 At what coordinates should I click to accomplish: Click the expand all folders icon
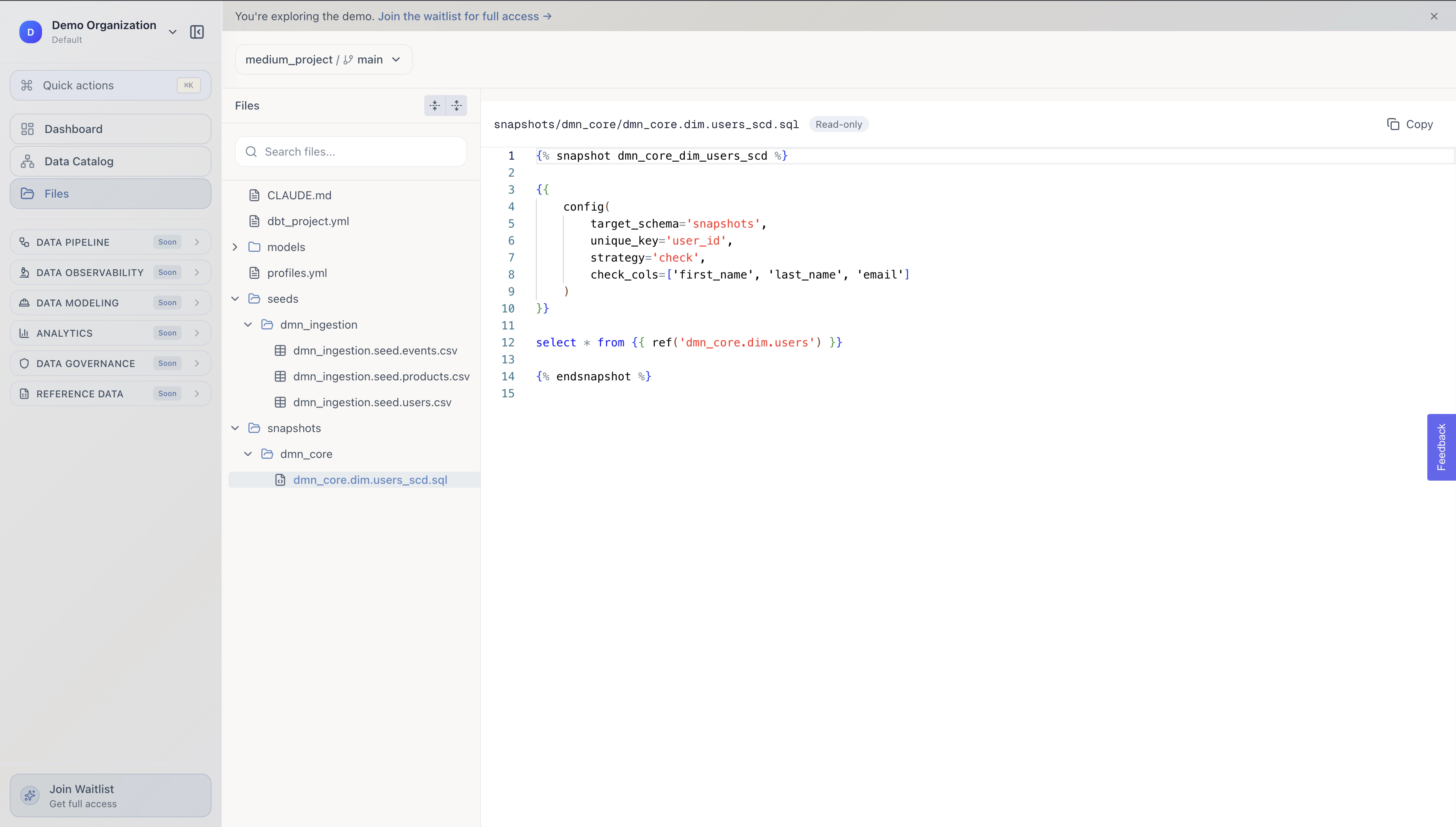pos(456,105)
